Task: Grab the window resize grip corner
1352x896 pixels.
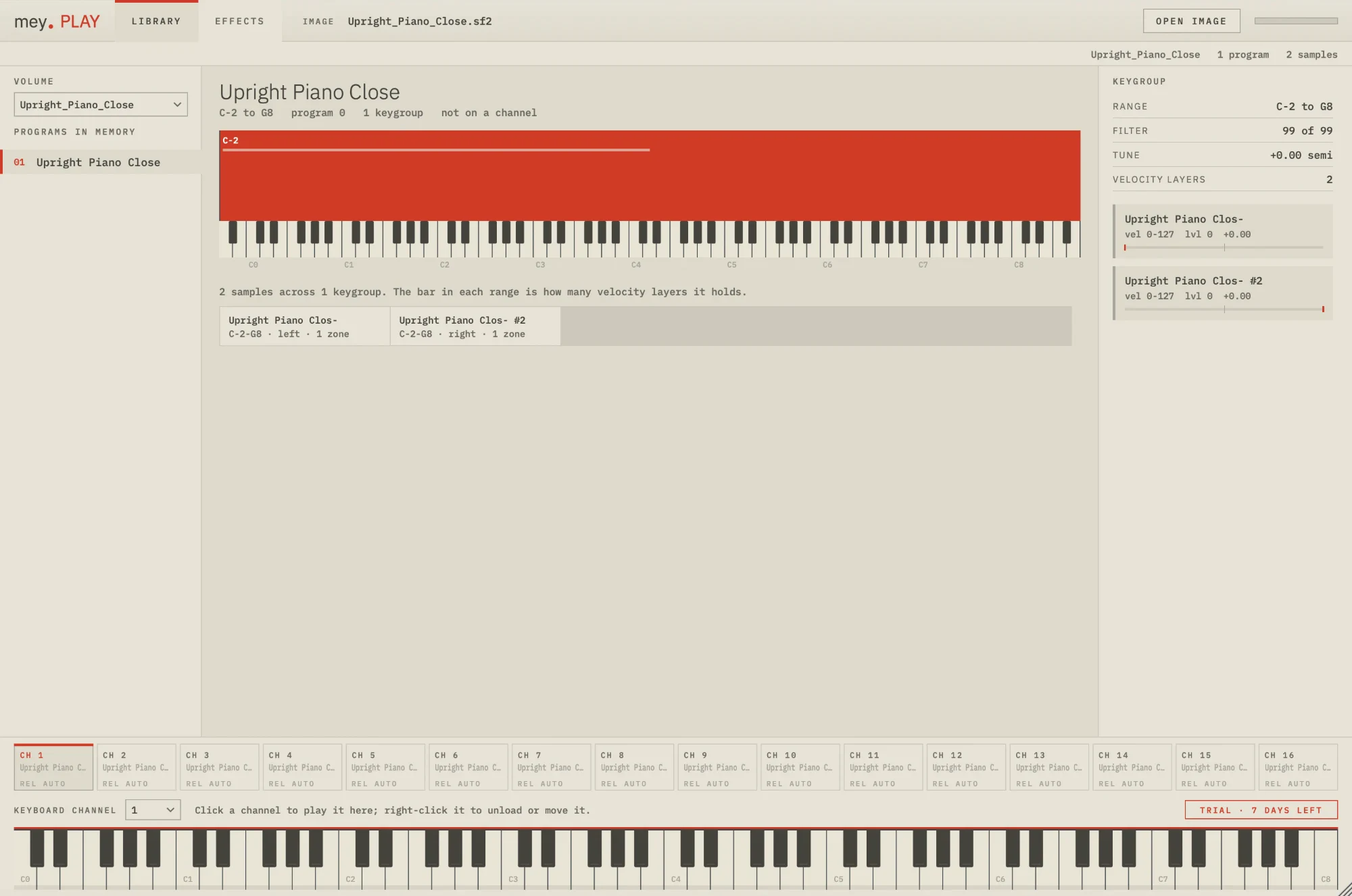Action: (x=1345, y=889)
